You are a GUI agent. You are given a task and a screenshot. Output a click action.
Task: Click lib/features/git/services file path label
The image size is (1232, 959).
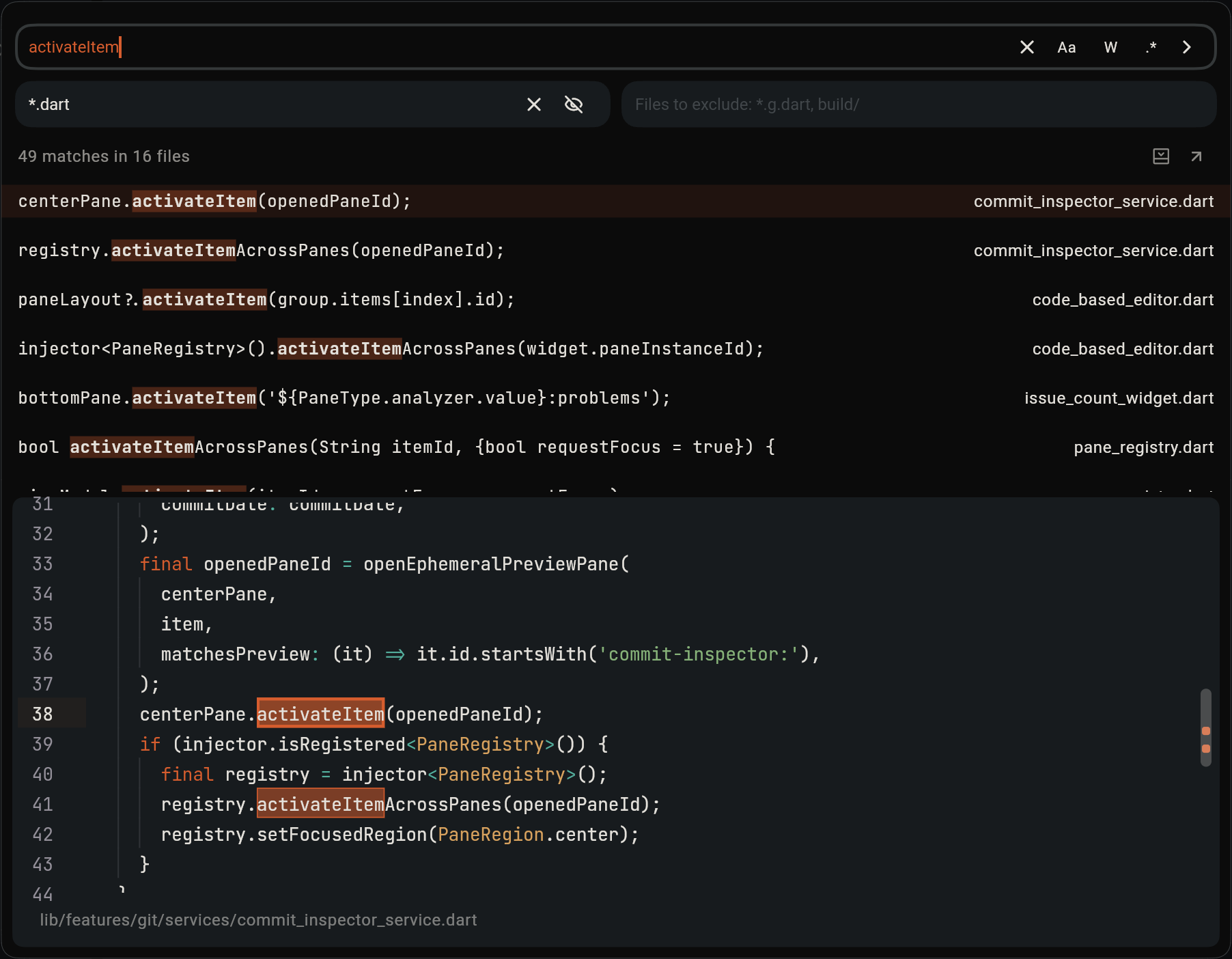tap(258, 920)
